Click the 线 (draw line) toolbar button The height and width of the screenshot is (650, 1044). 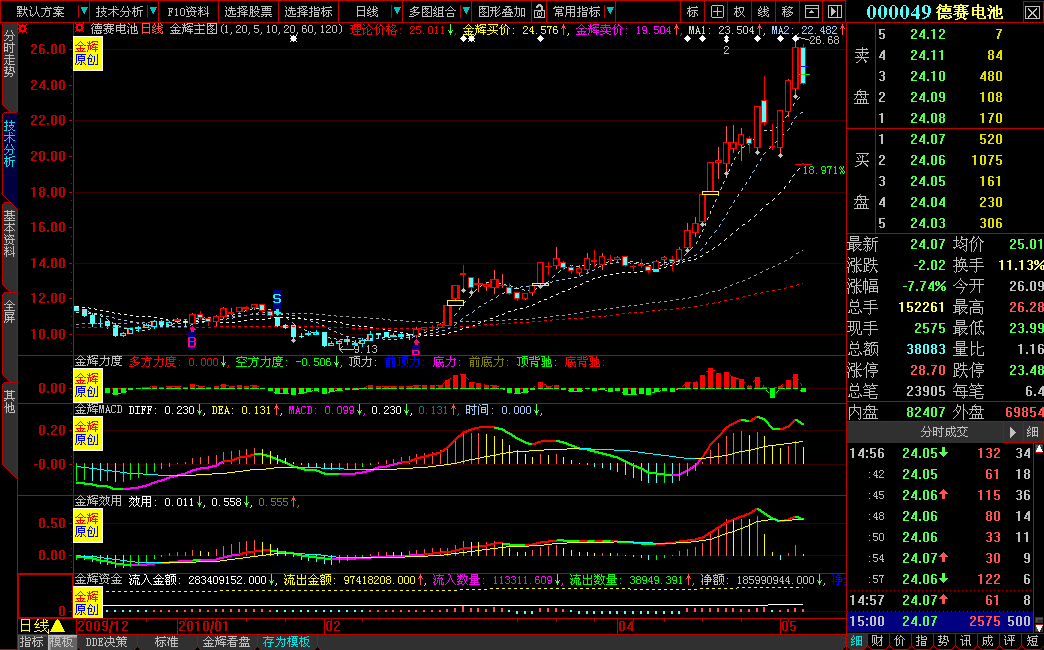(764, 11)
